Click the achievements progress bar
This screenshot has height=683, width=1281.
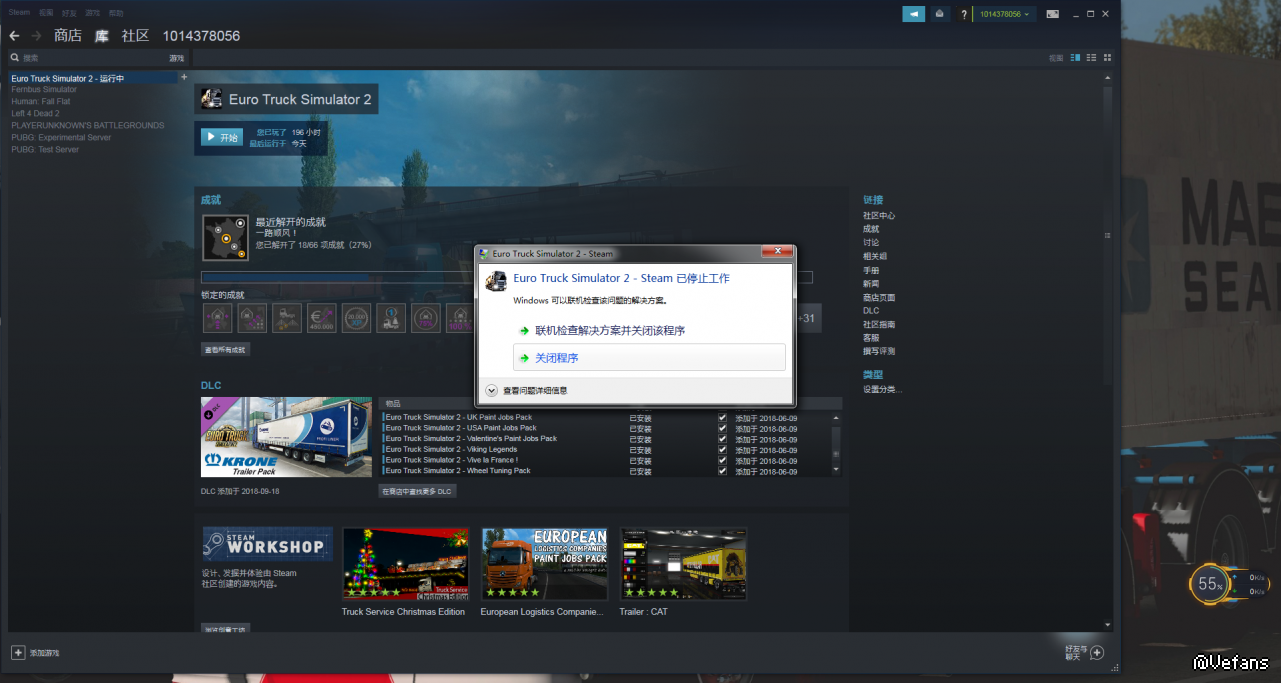click(x=507, y=277)
